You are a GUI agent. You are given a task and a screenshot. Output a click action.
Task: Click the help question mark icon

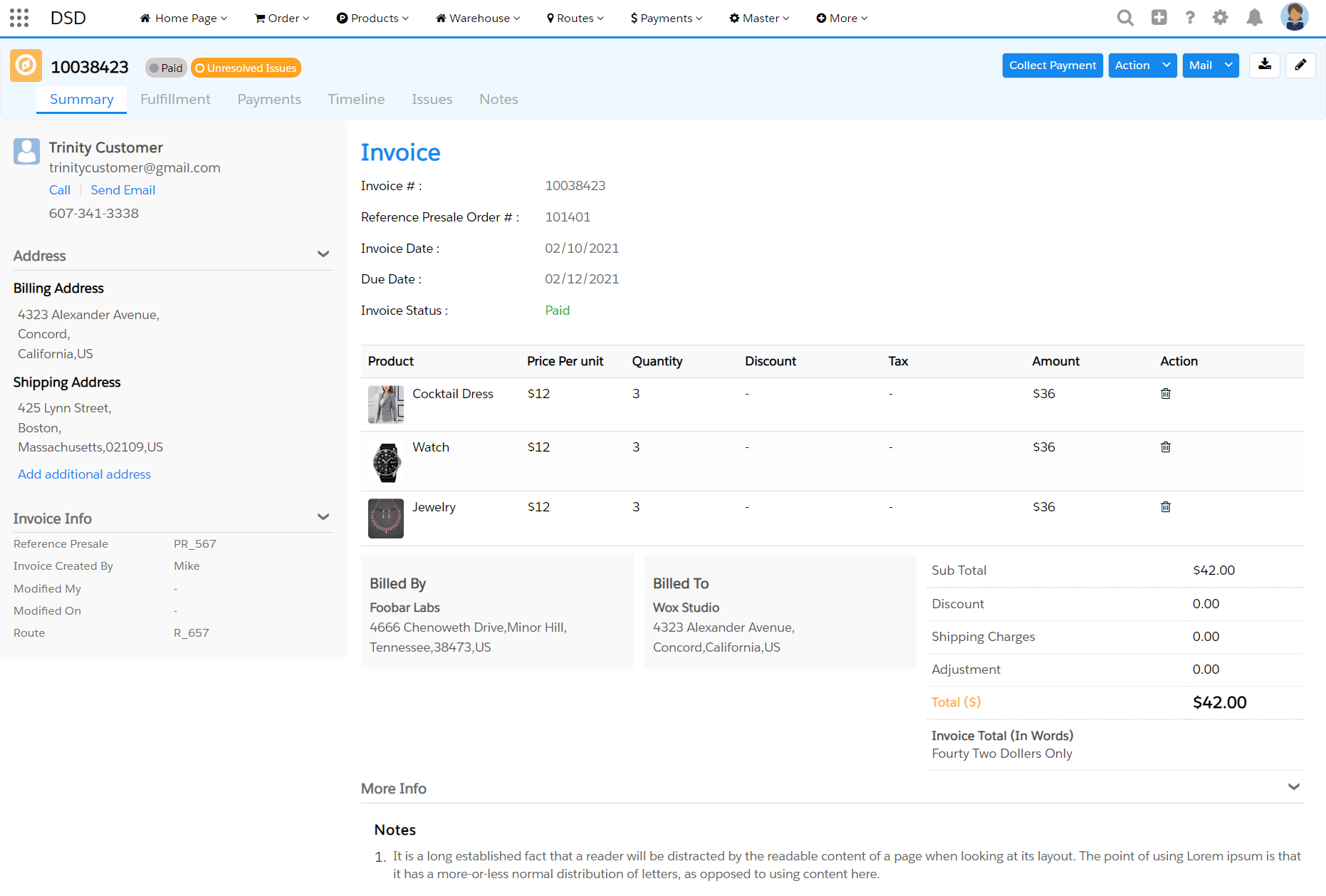click(1190, 17)
